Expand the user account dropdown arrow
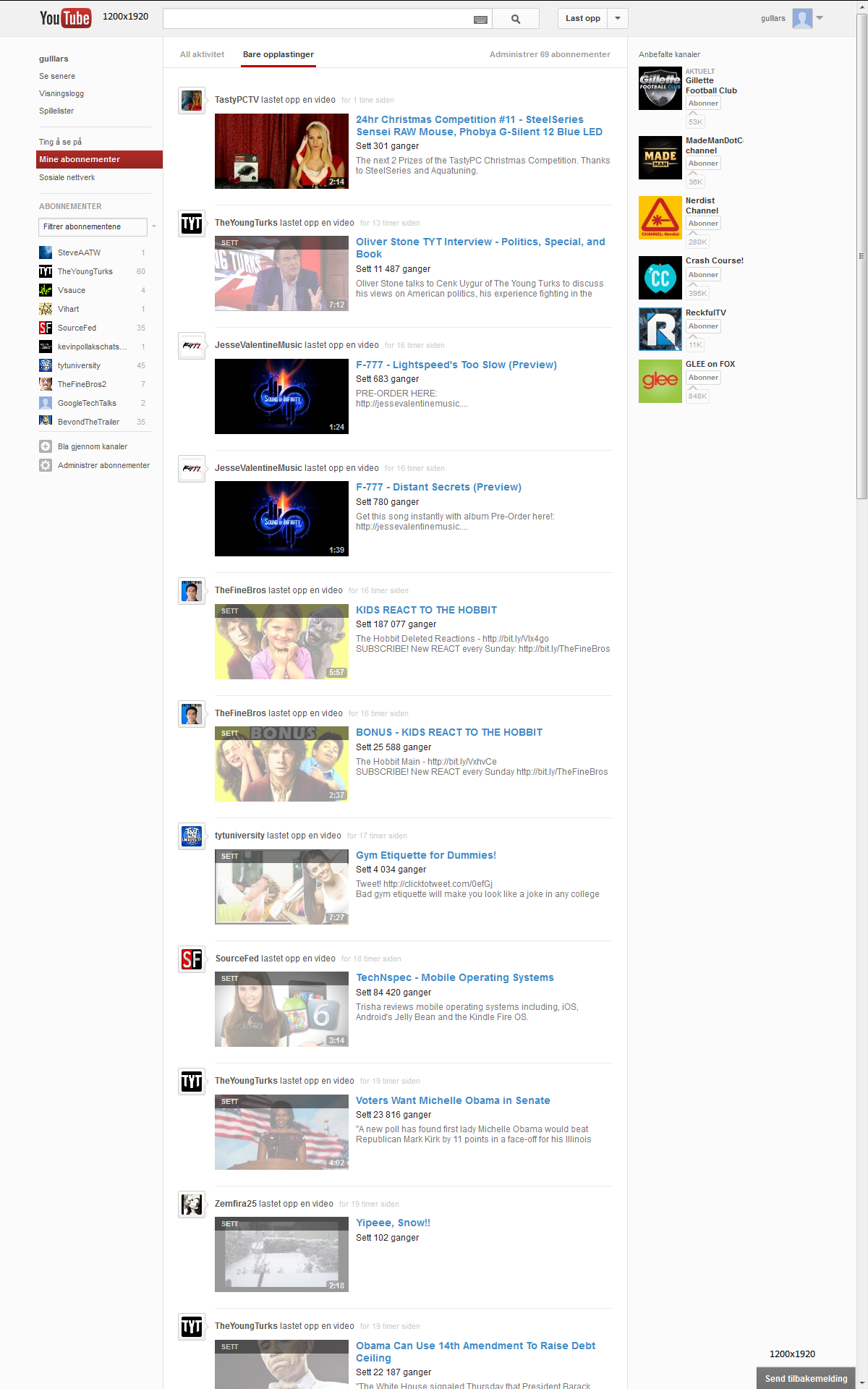The image size is (868, 1389). [820, 18]
